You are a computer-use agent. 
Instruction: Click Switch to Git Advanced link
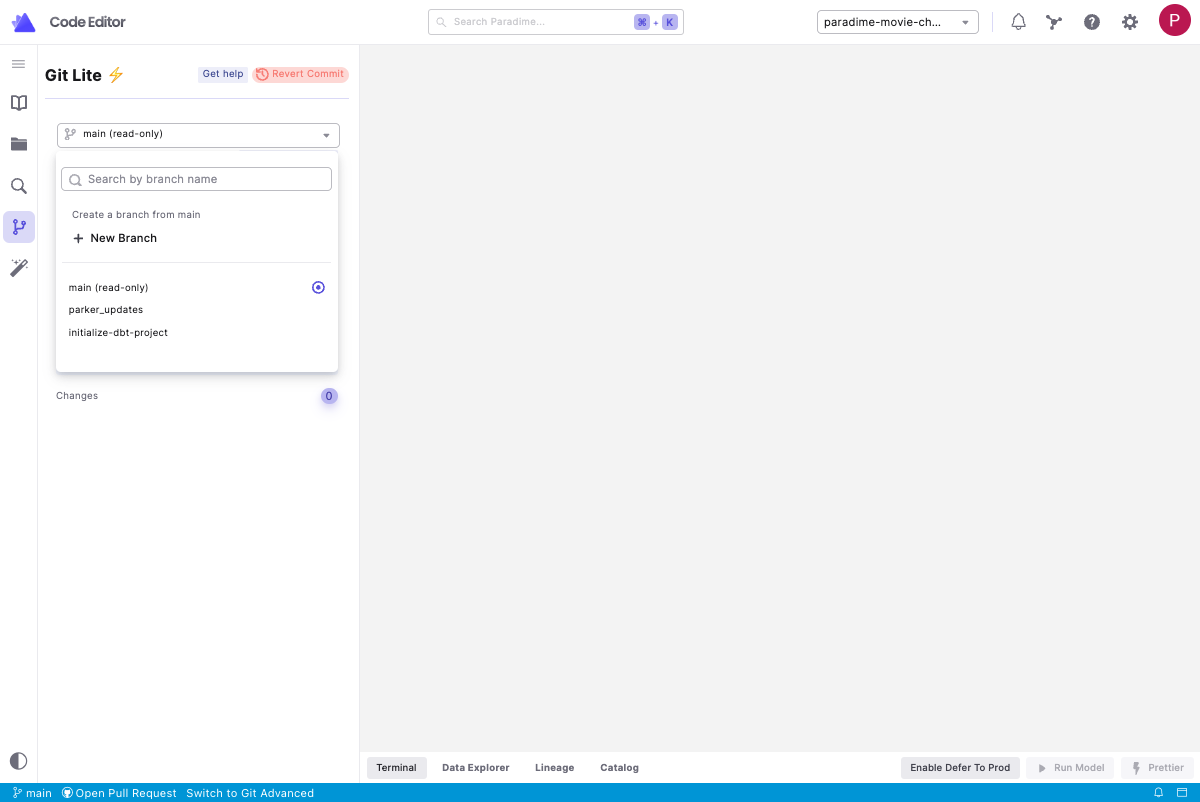pyautogui.click(x=250, y=793)
